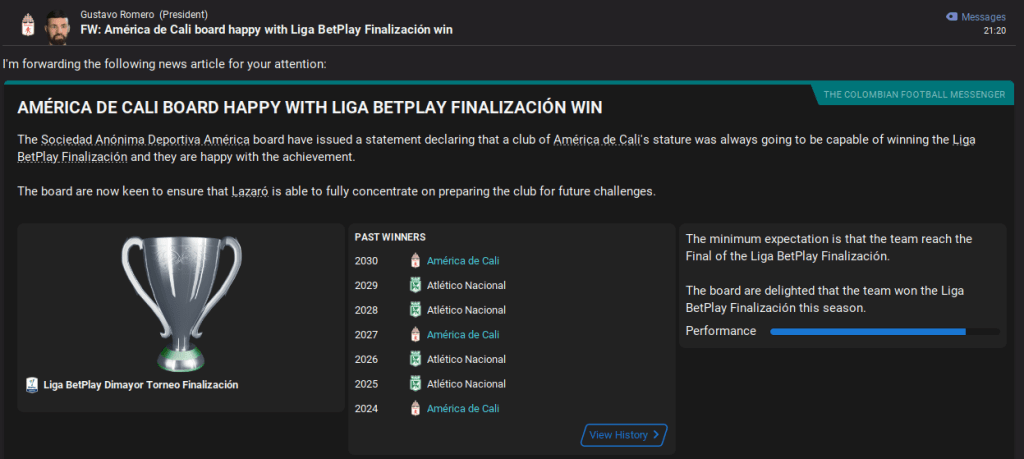Click The Colombian Football Messenger source tab

pyautogui.click(x=914, y=95)
